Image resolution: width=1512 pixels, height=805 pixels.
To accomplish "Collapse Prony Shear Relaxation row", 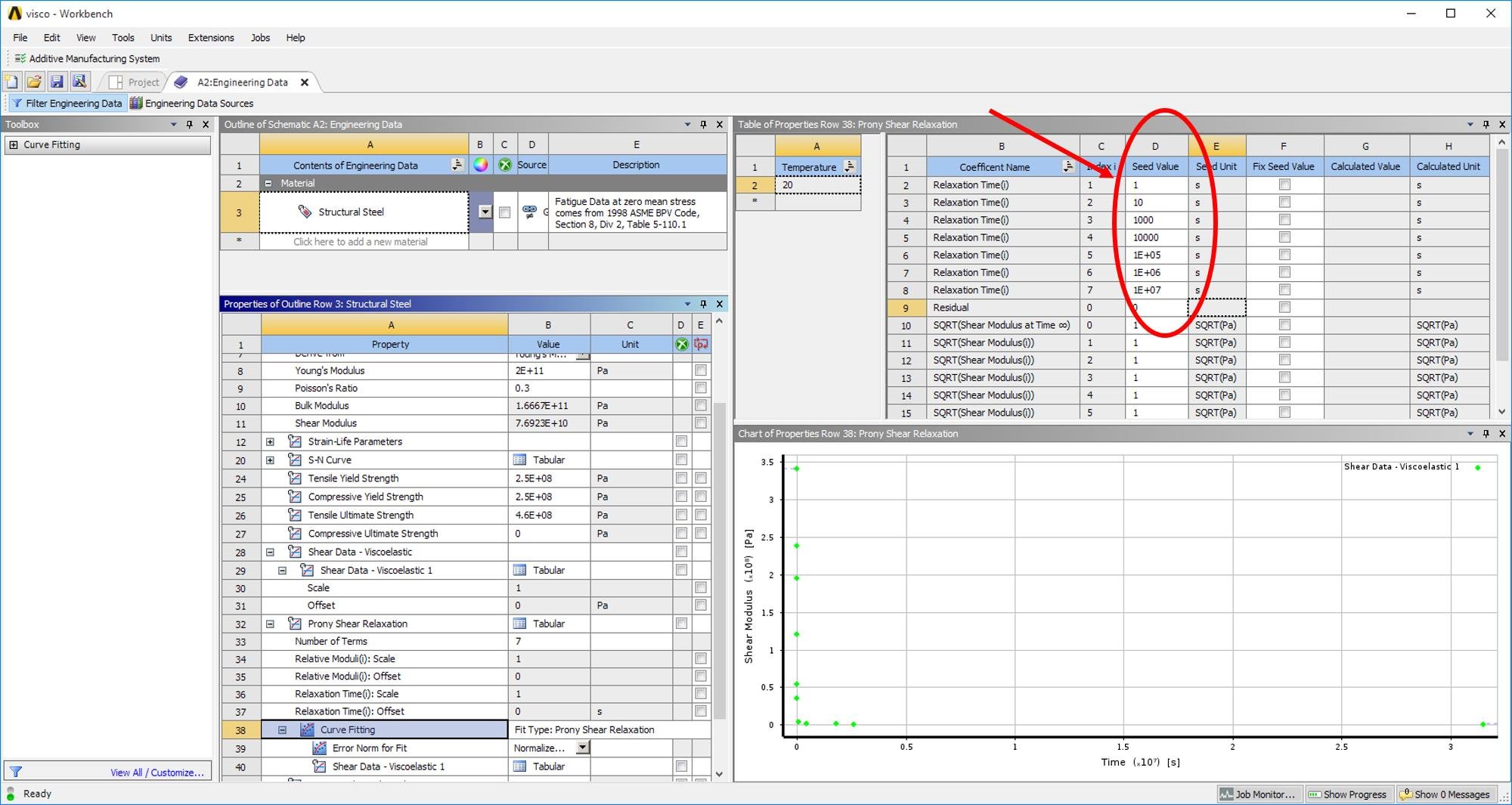I will tap(270, 624).
